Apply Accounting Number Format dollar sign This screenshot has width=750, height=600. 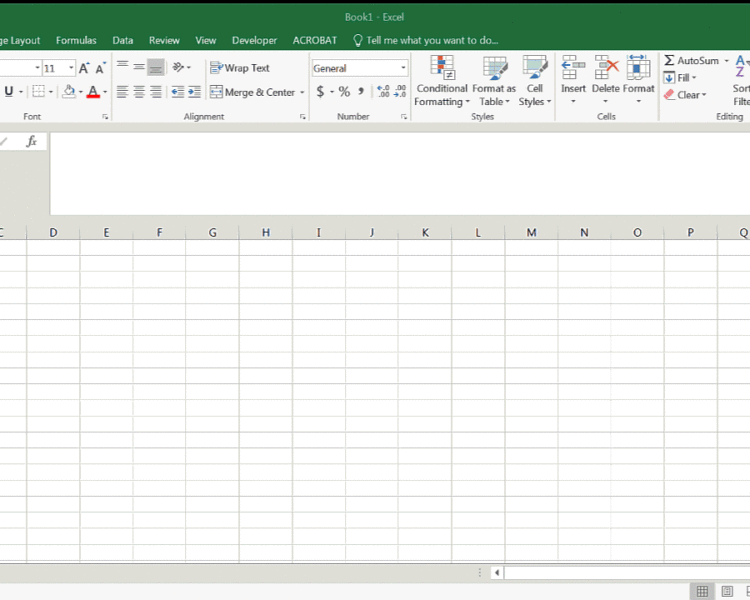pyautogui.click(x=321, y=92)
